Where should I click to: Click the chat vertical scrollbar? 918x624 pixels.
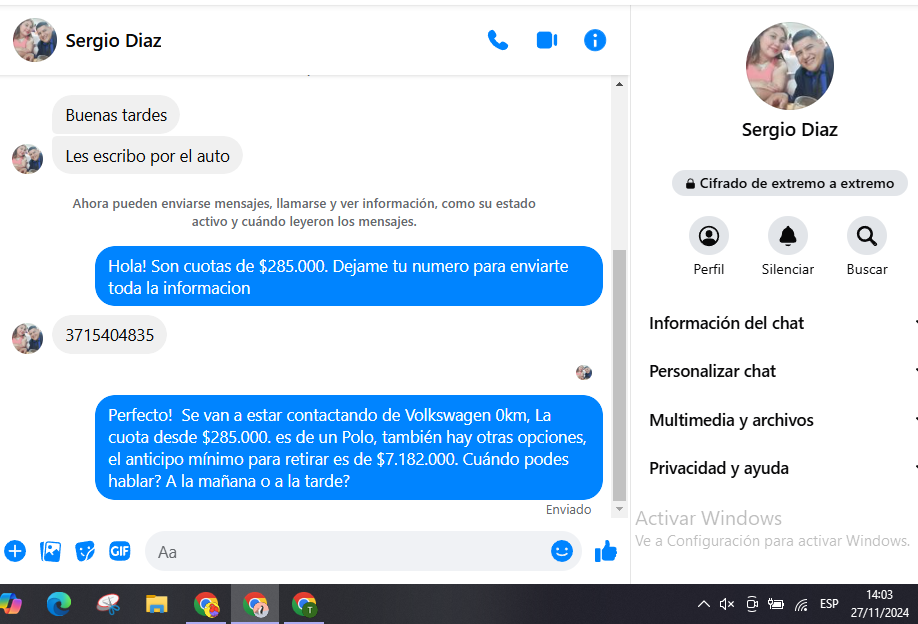tap(619, 370)
